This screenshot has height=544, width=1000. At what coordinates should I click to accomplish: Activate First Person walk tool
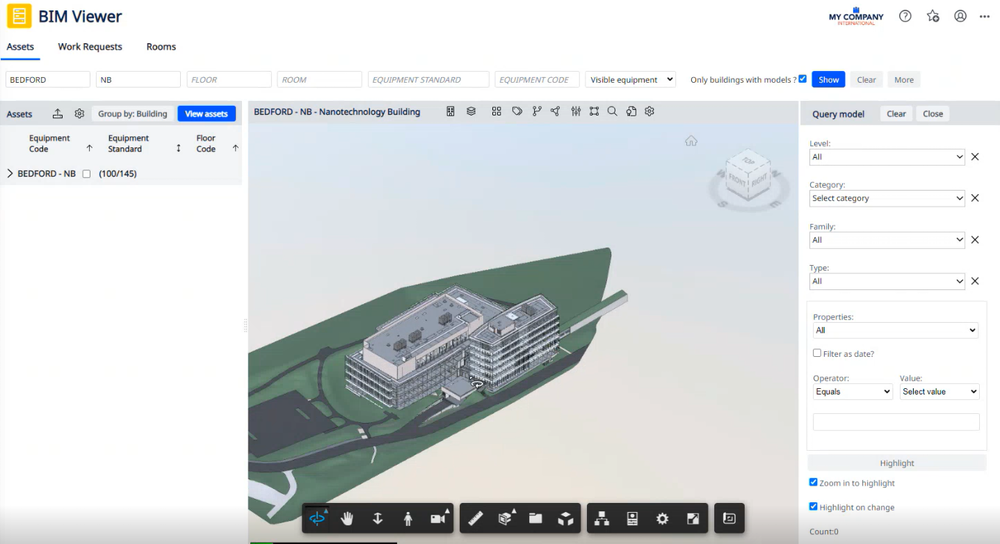(x=408, y=518)
